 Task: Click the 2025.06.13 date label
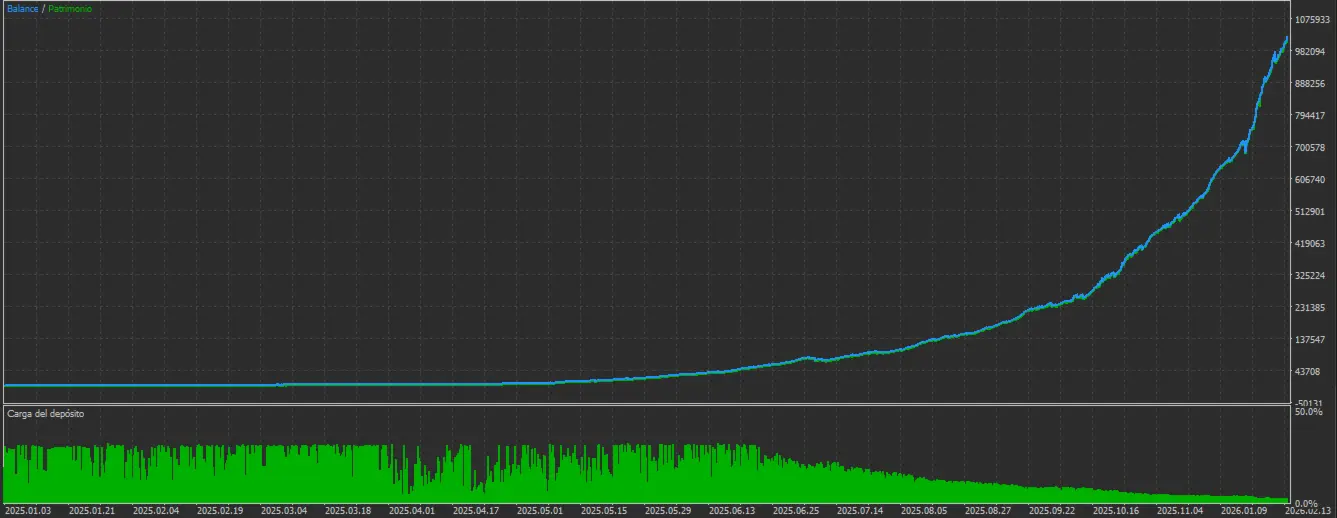(x=734, y=510)
